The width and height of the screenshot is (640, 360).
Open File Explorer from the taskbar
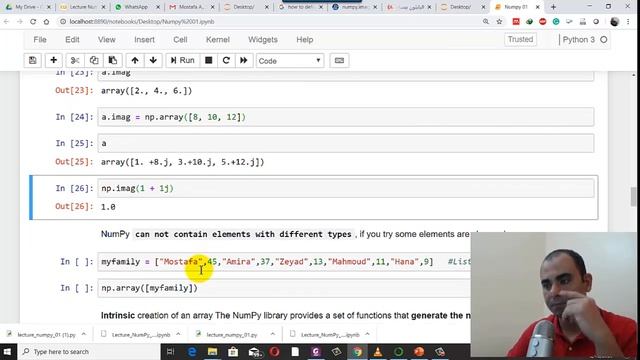click(x=212, y=351)
